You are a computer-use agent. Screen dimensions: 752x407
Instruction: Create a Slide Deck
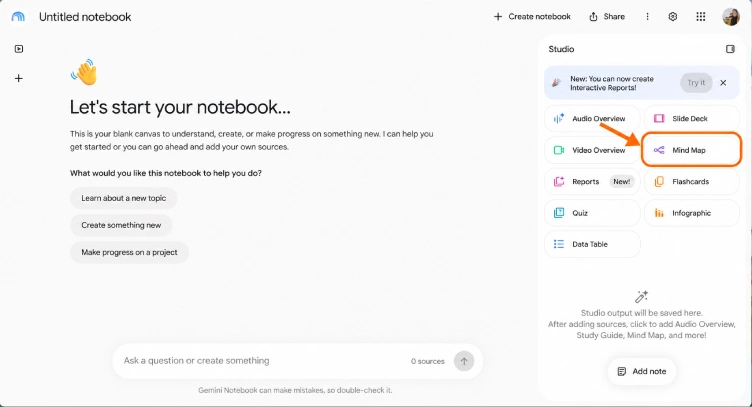coord(692,118)
